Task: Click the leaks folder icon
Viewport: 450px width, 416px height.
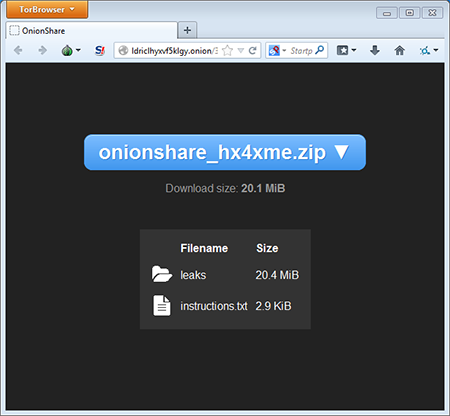Action: click(x=162, y=274)
